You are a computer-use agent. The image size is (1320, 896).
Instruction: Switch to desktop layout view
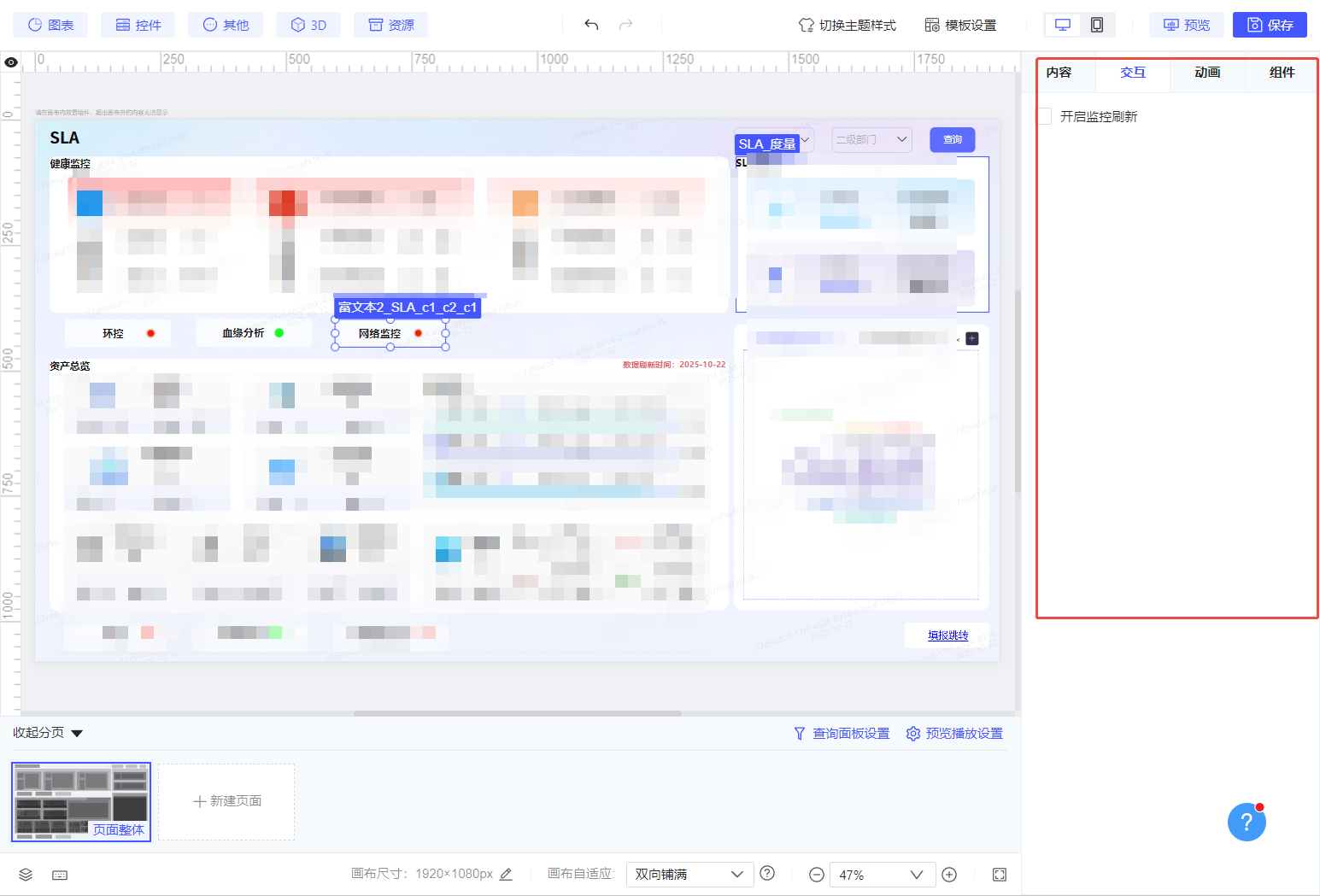coord(1063,25)
